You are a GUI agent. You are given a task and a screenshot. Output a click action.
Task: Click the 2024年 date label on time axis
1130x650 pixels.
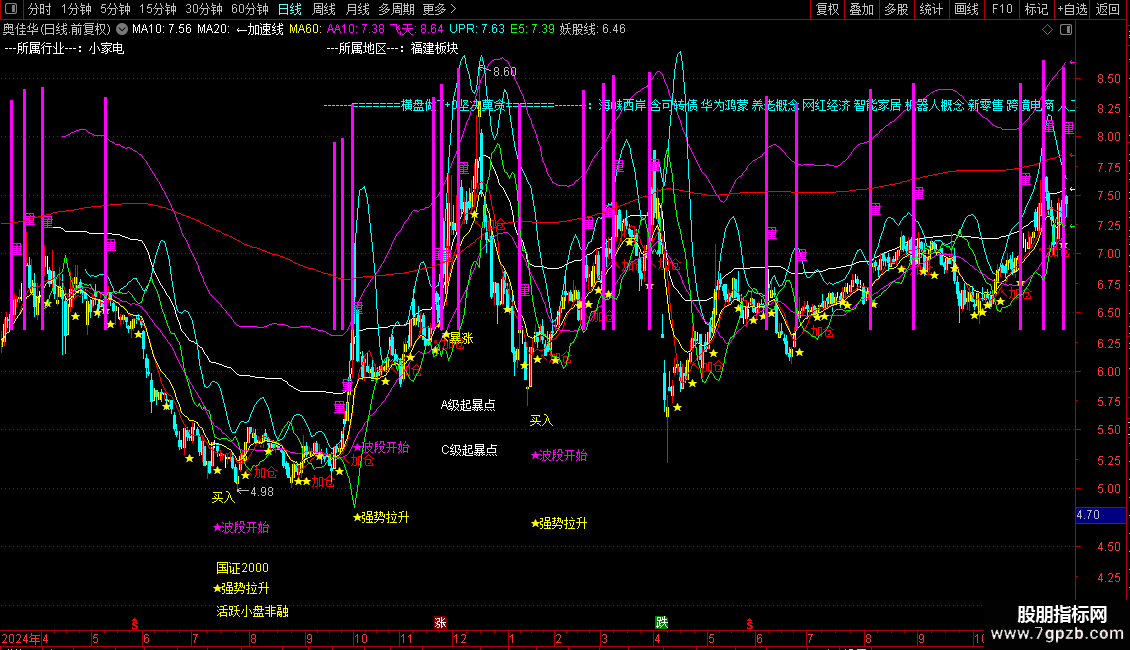(21, 638)
